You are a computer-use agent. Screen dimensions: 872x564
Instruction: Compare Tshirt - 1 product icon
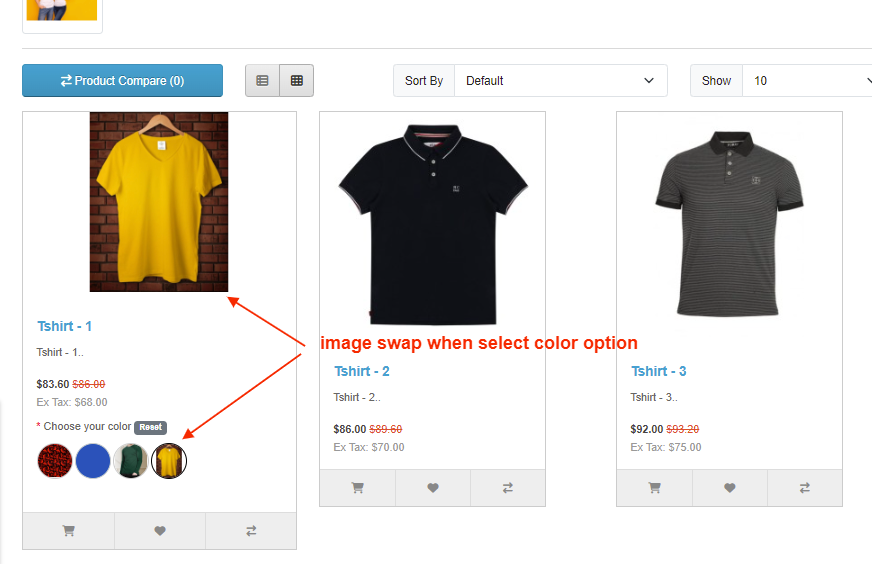tap(251, 531)
